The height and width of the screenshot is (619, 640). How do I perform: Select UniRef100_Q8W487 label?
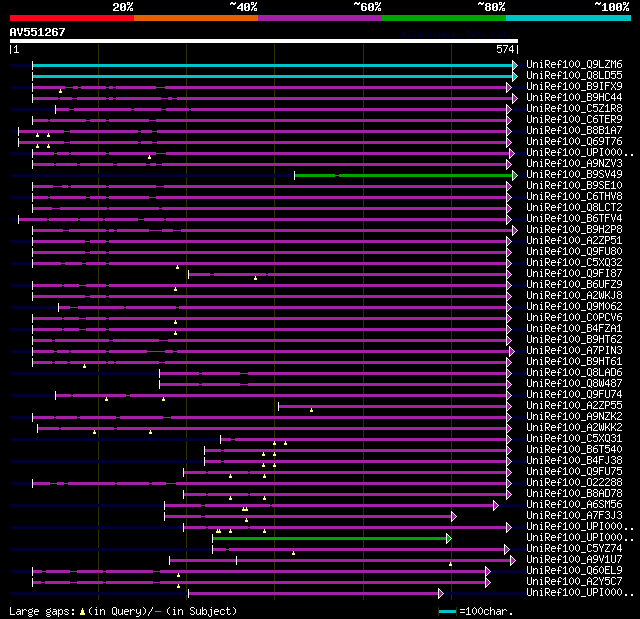click(x=574, y=384)
